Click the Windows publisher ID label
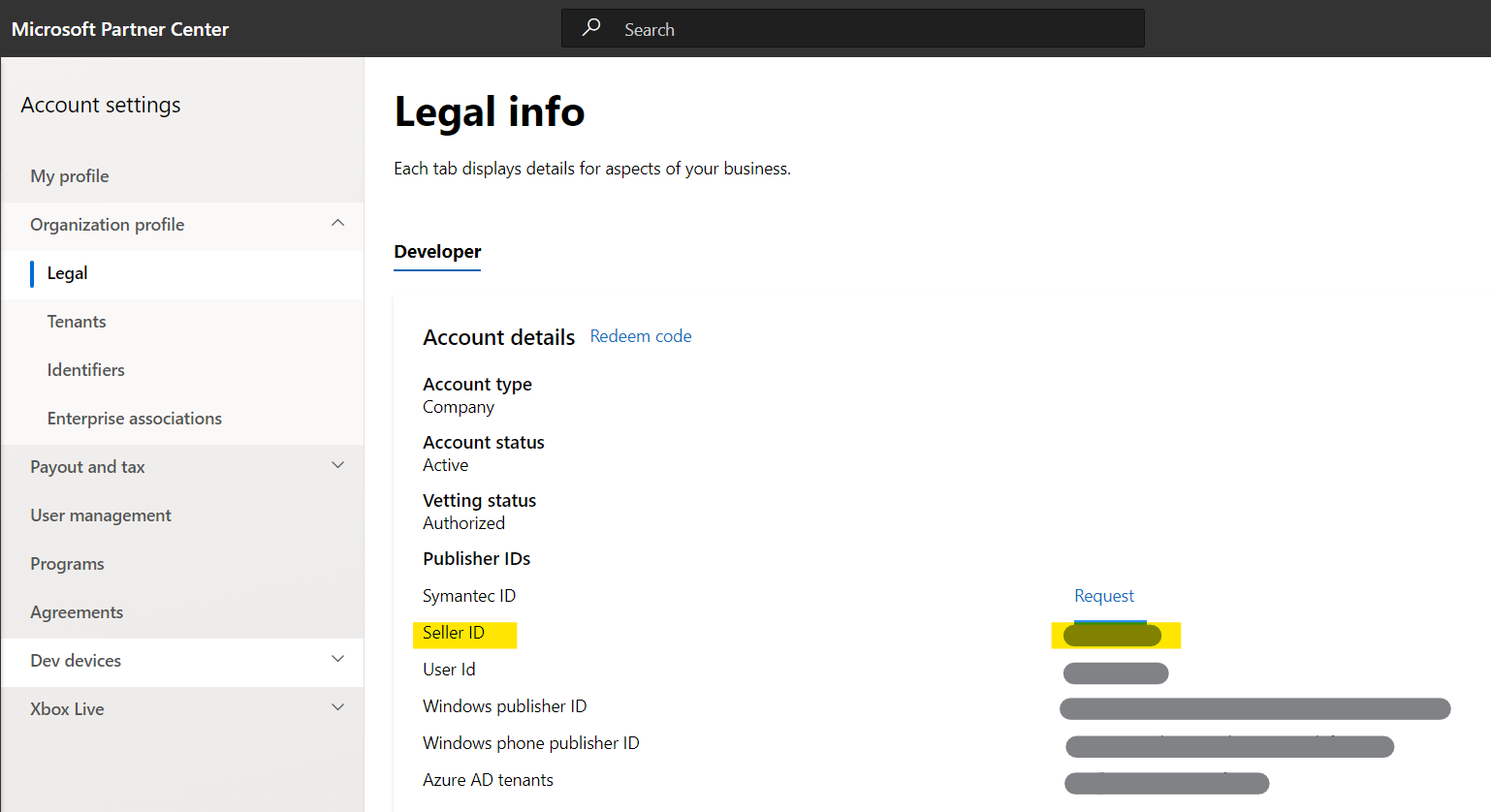Image resolution: width=1491 pixels, height=812 pixels. pyautogui.click(x=505, y=706)
